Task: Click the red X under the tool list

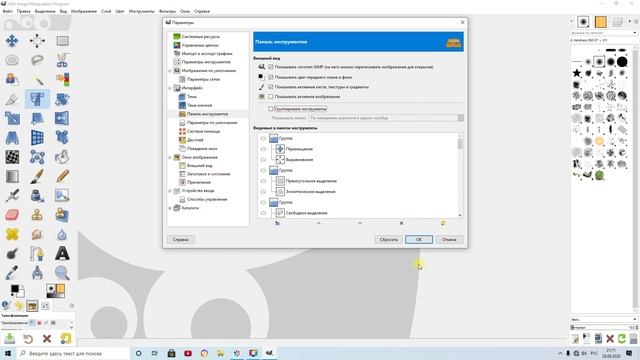Action: (401, 223)
